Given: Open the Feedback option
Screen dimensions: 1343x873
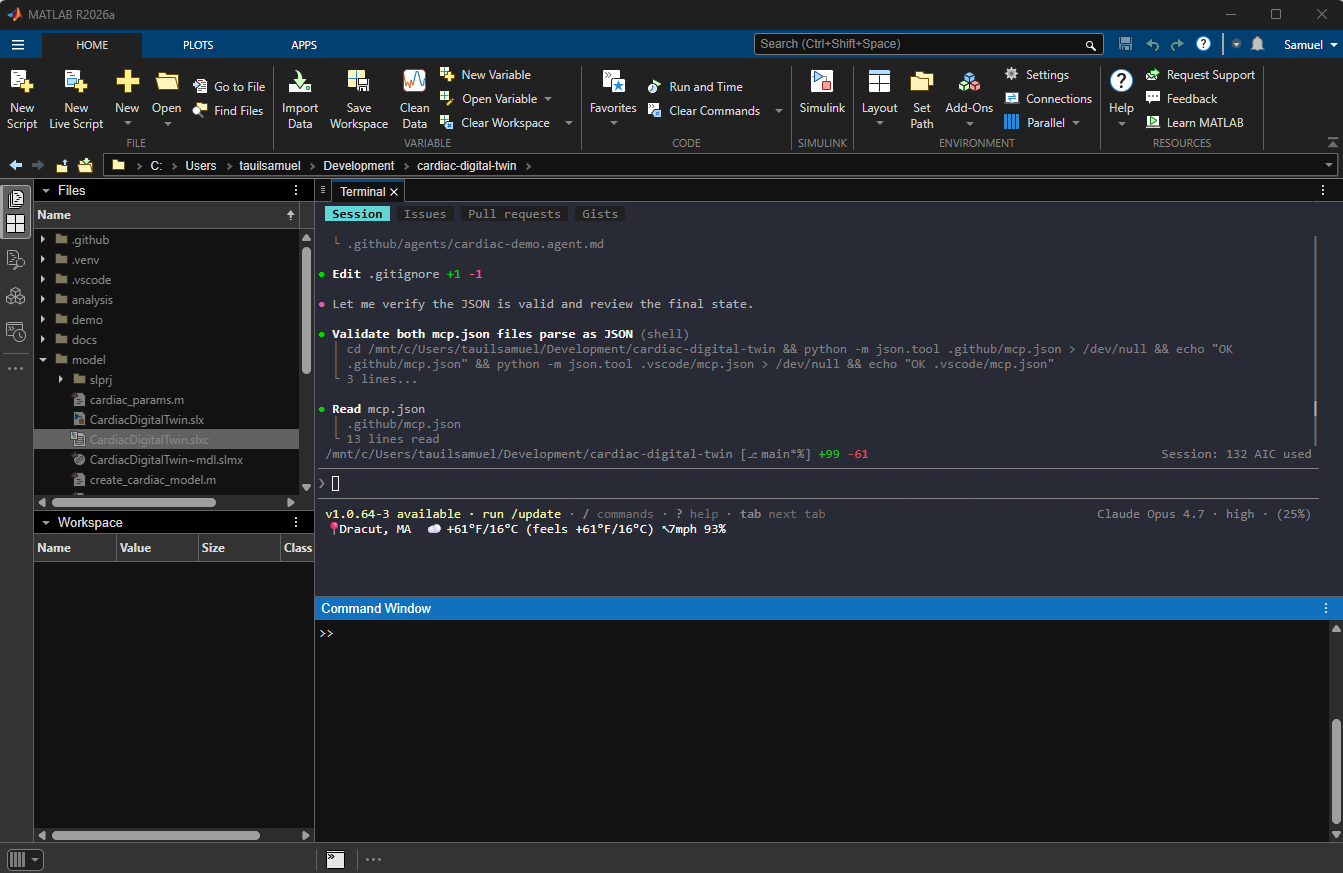Looking at the screenshot, I should tap(1181, 99).
